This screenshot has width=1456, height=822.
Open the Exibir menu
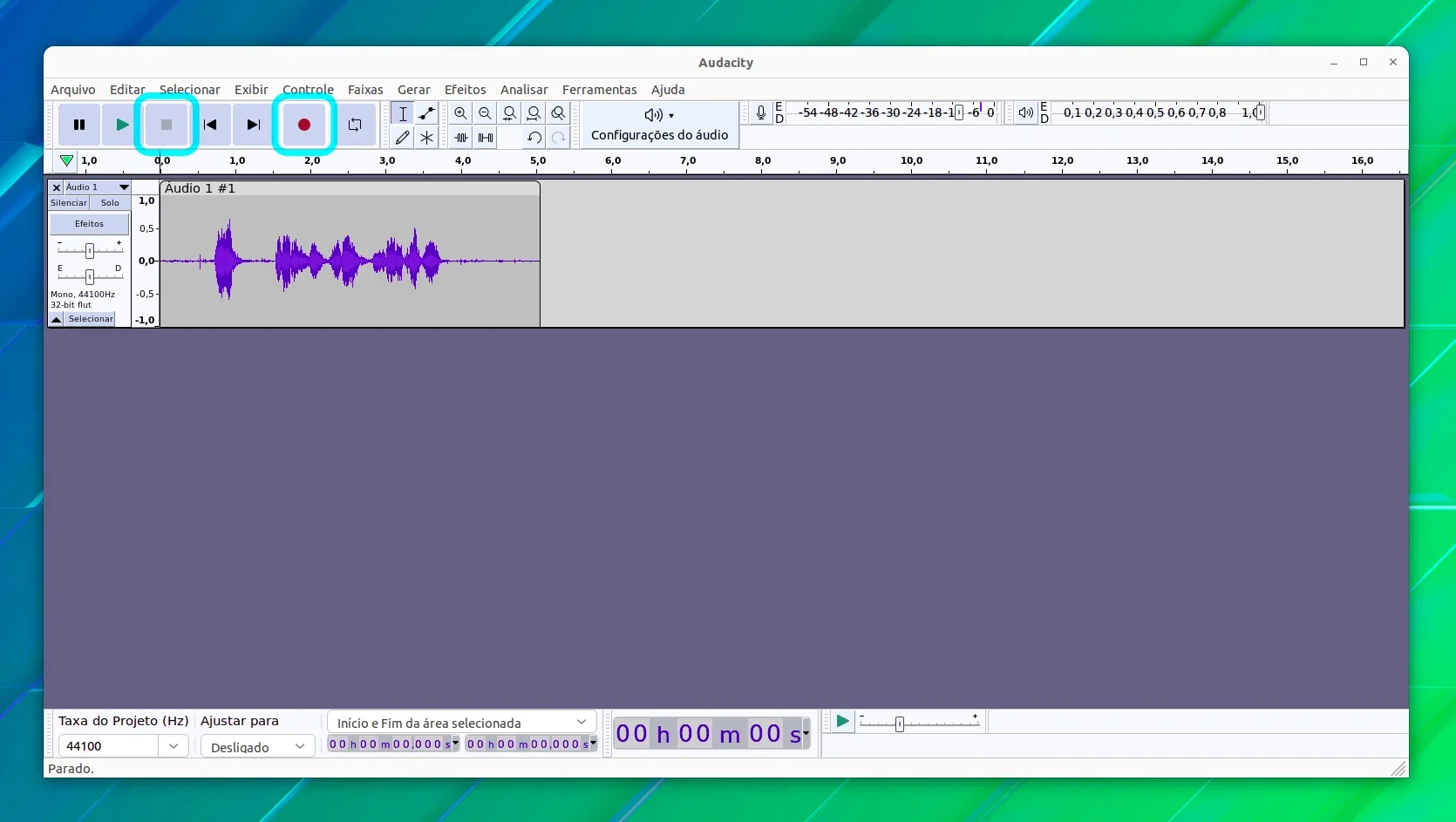pyautogui.click(x=251, y=90)
